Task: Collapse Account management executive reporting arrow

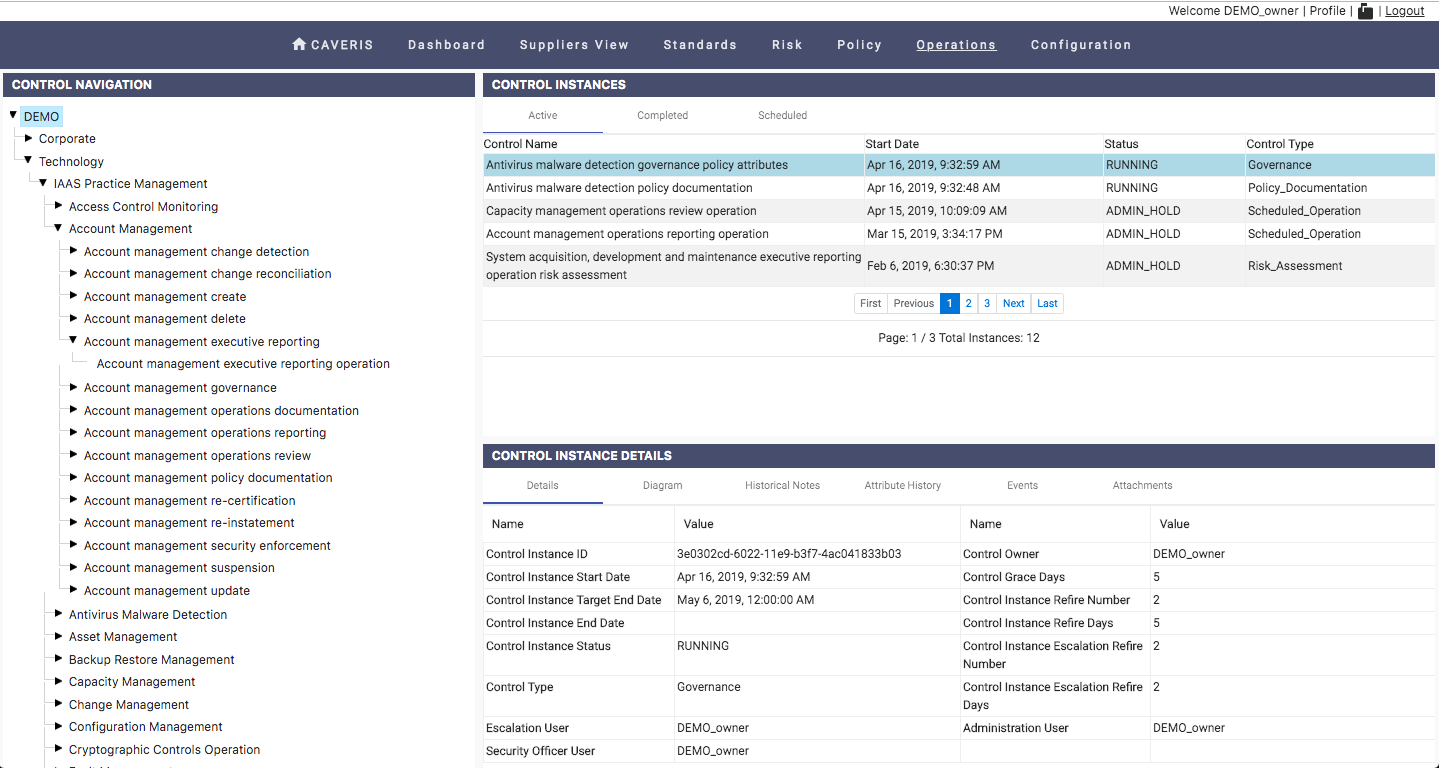Action: click(73, 341)
